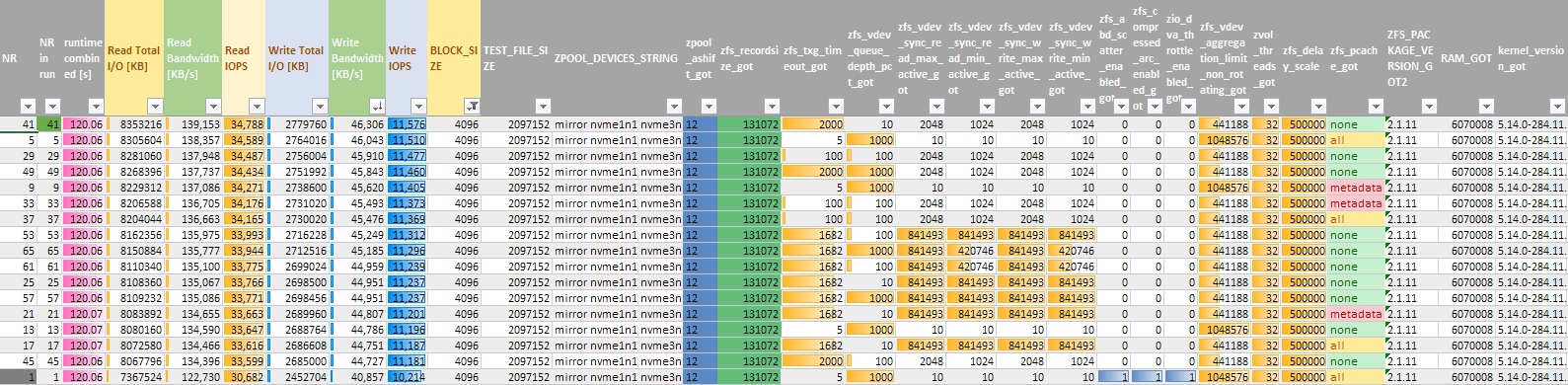
Task: Open the zfs_txg_timeout_got filter dropdown
Action: (835, 106)
